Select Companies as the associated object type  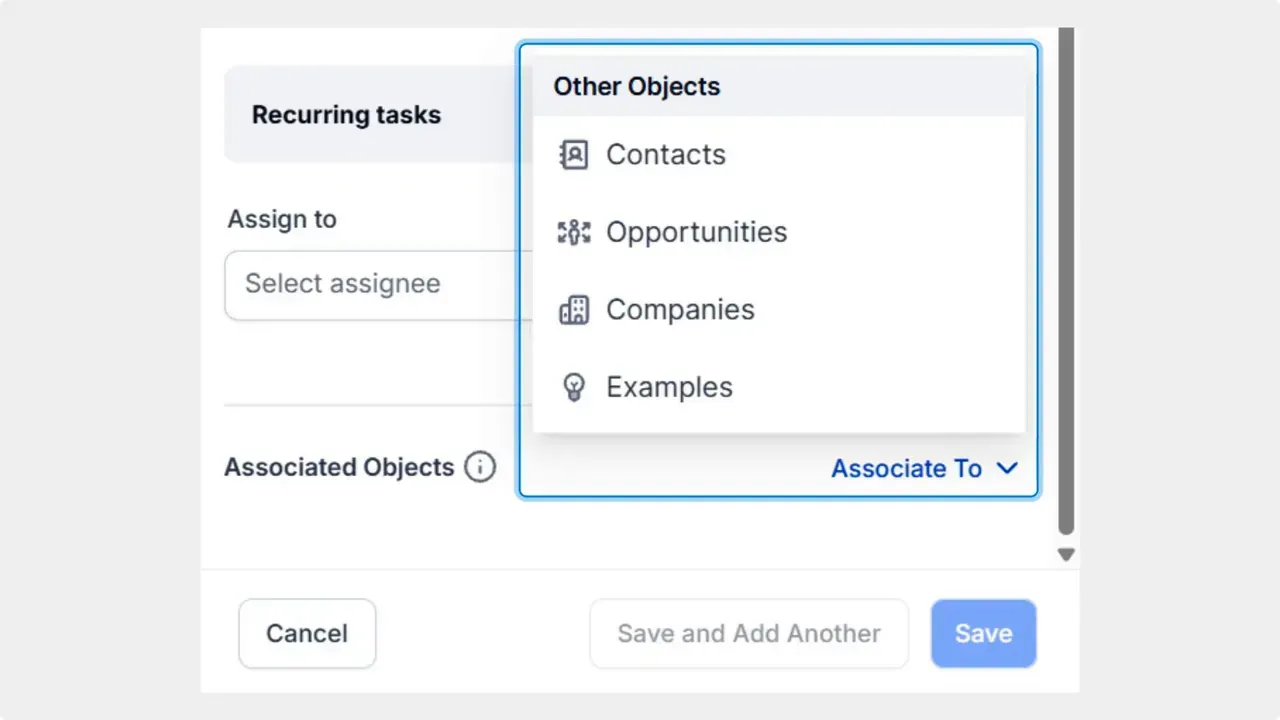680,309
